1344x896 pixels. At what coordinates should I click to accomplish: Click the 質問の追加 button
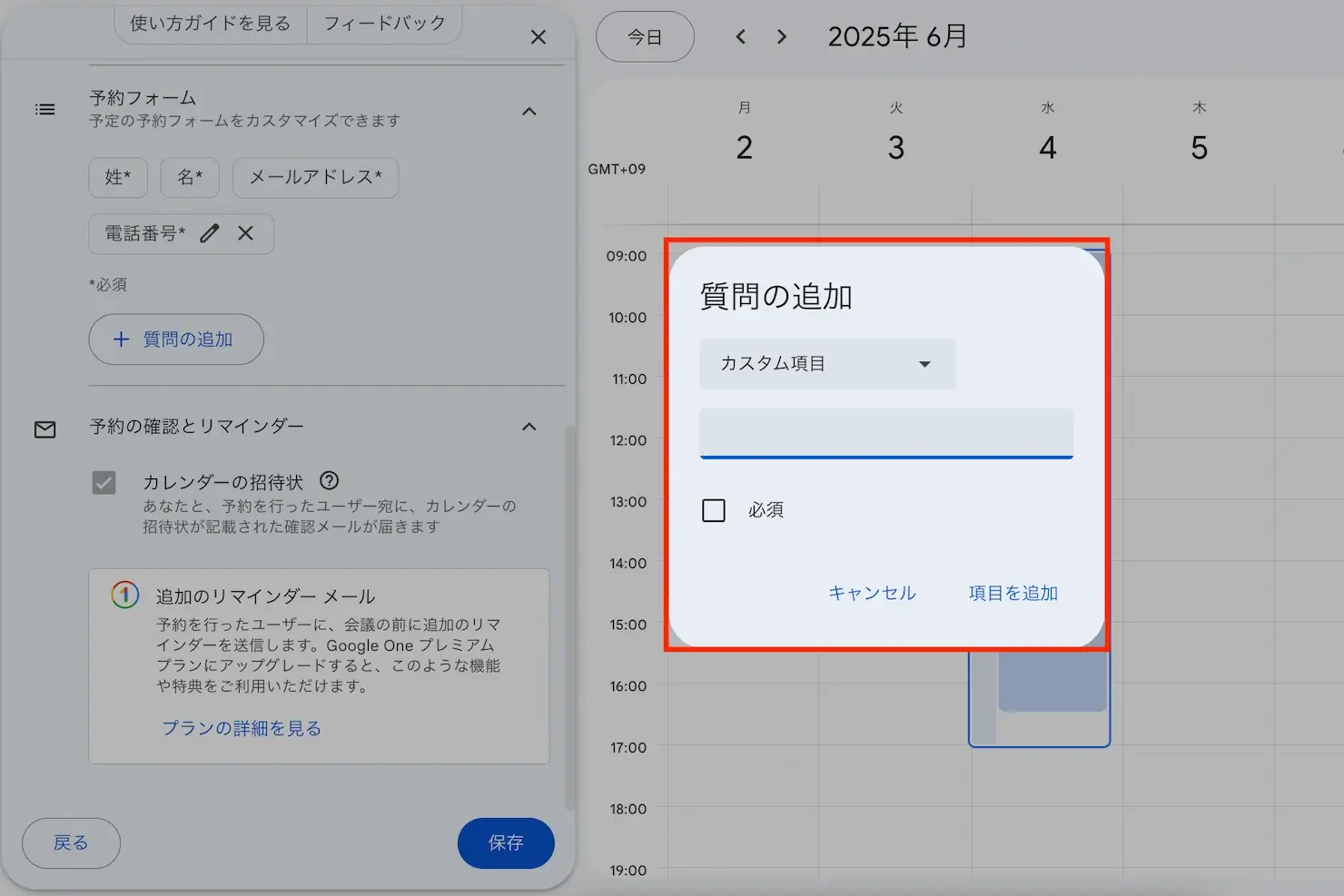coord(176,340)
